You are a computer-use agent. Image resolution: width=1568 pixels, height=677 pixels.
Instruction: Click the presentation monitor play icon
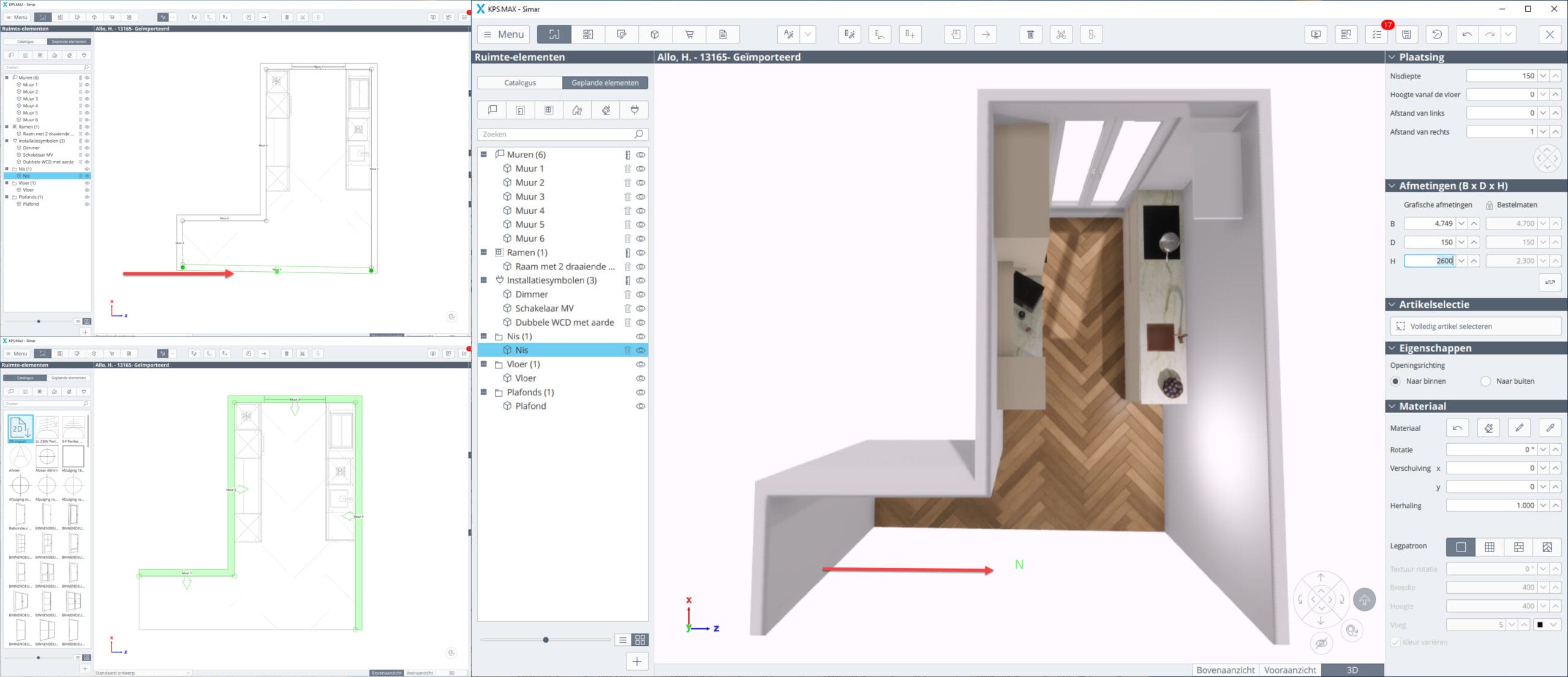pos(1316,34)
